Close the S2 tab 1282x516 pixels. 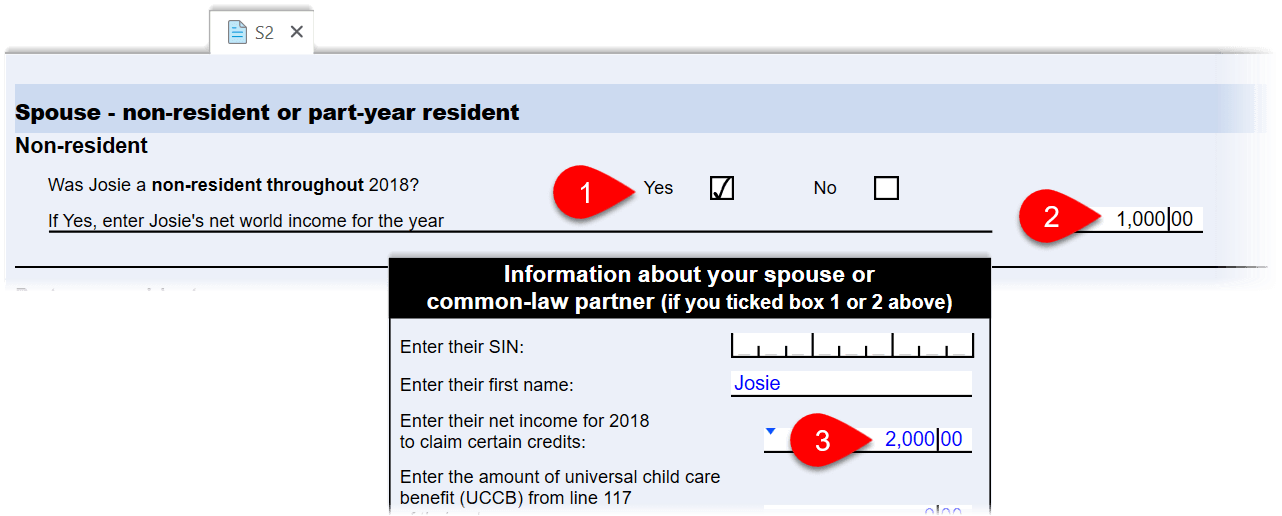click(296, 32)
